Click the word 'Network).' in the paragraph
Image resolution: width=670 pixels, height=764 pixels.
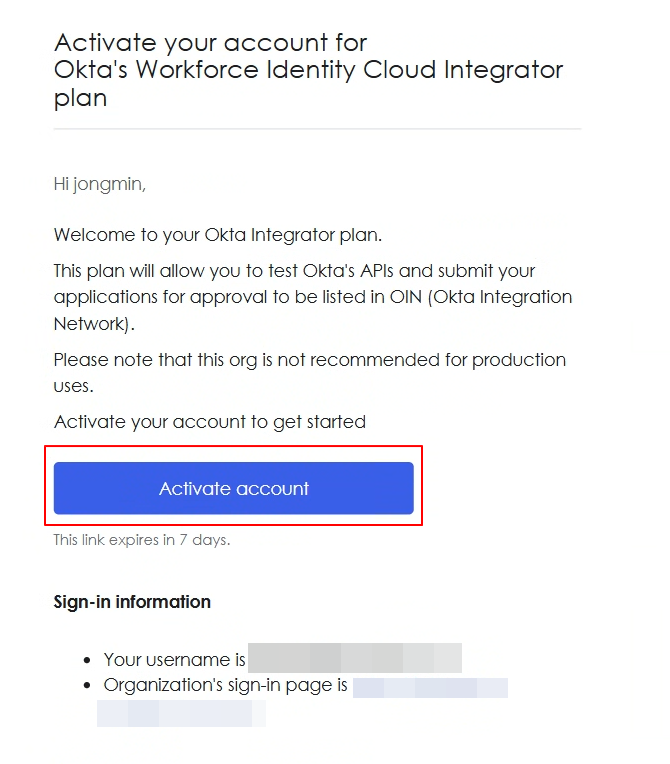[x=94, y=324]
